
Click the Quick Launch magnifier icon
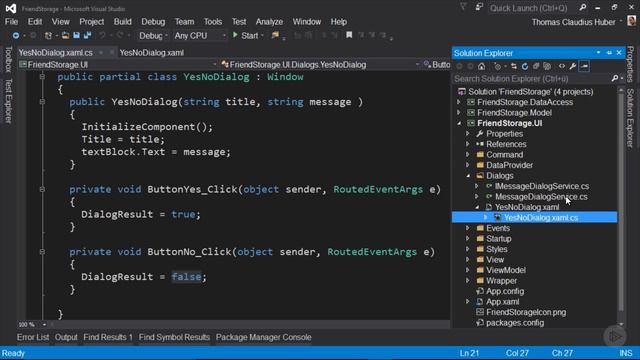pos(583,7)
